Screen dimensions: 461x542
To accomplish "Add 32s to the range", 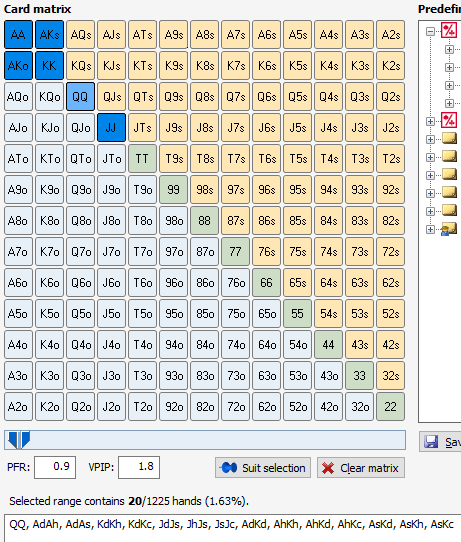I will 391,375.
